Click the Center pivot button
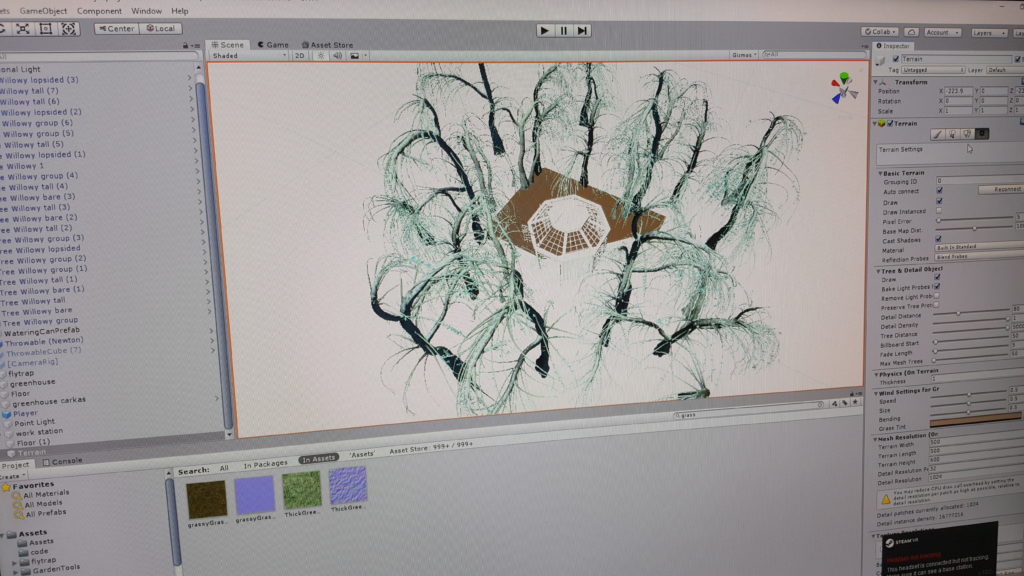Image resolution: width=1024 pixels, height=576 pixels. (117, 29)
